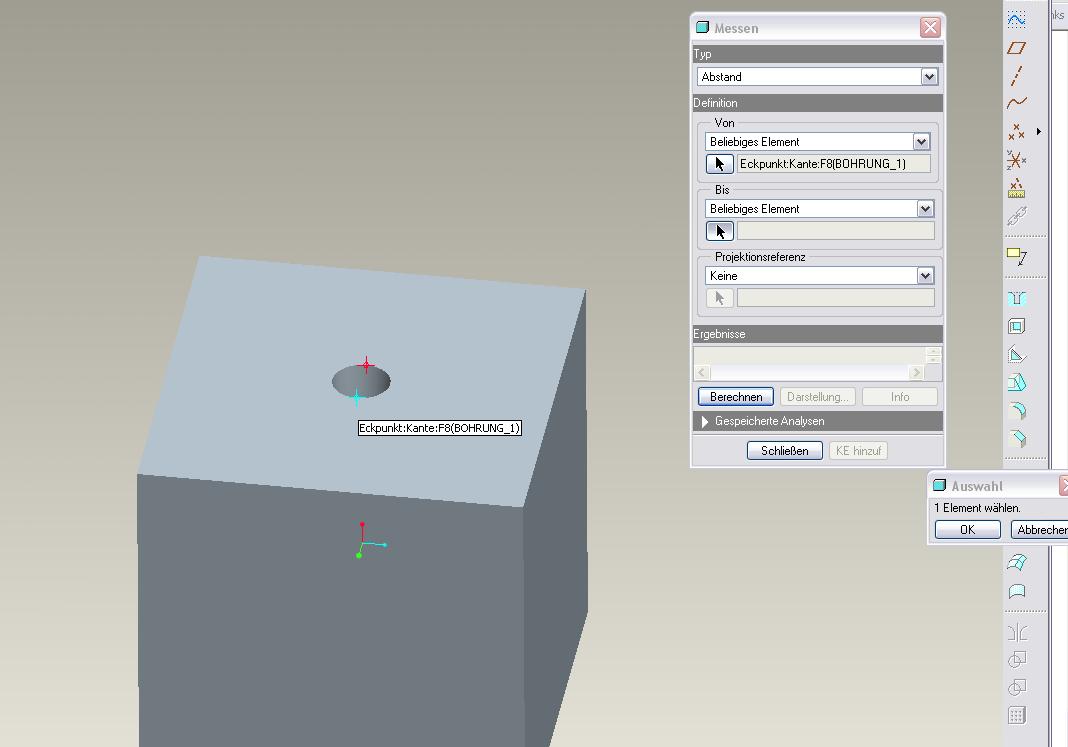
Task: Select the Shell tool icon
Action: click(1016, 327)
